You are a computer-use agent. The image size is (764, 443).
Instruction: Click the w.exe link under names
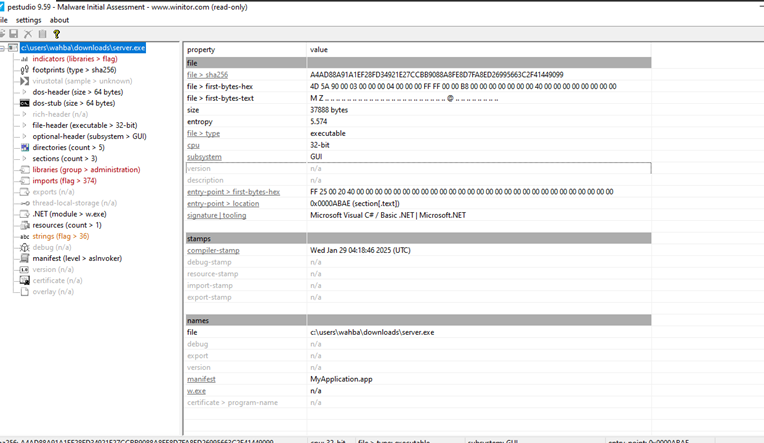[196, 391]
